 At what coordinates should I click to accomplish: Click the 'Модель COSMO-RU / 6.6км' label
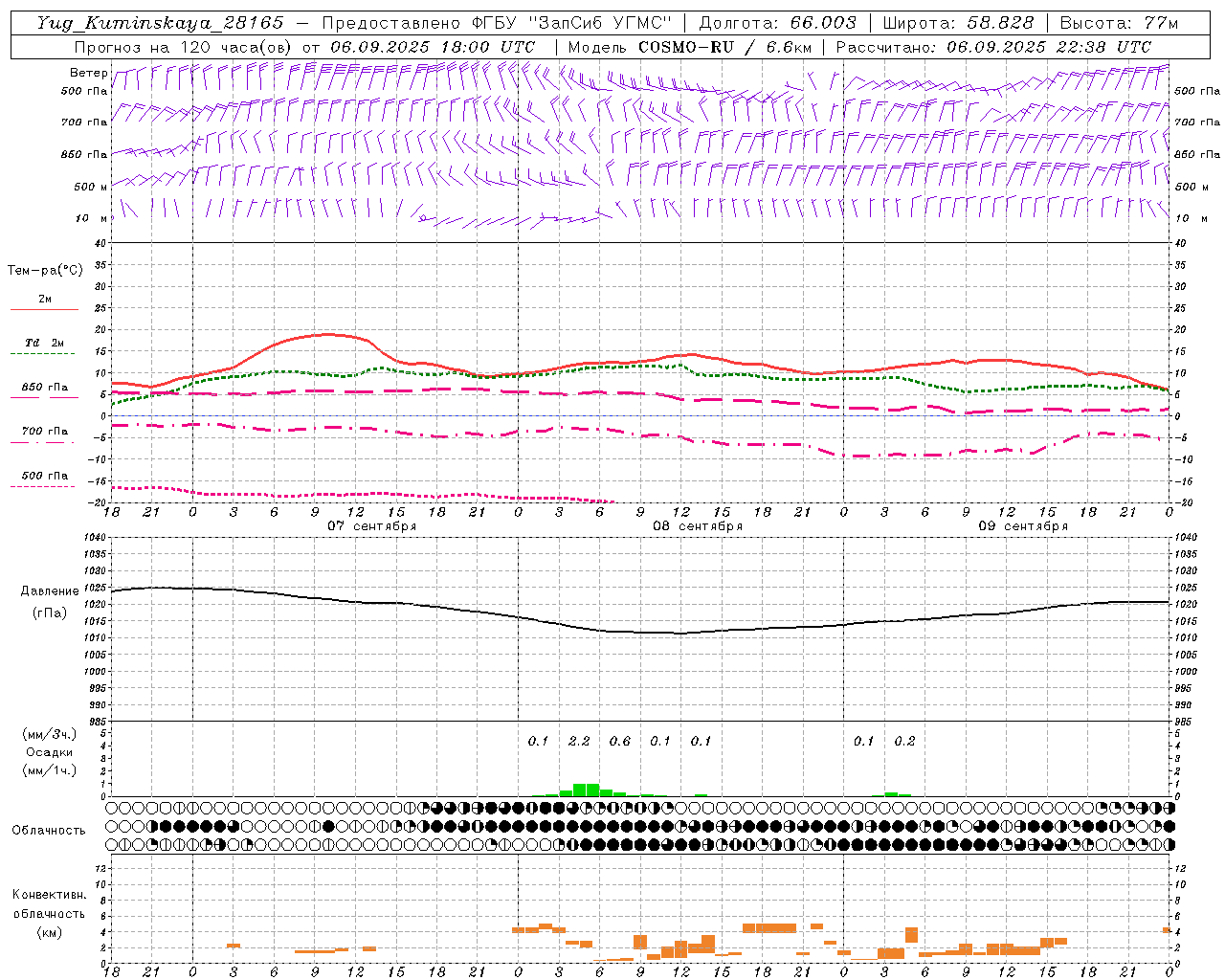pos(690,47)
